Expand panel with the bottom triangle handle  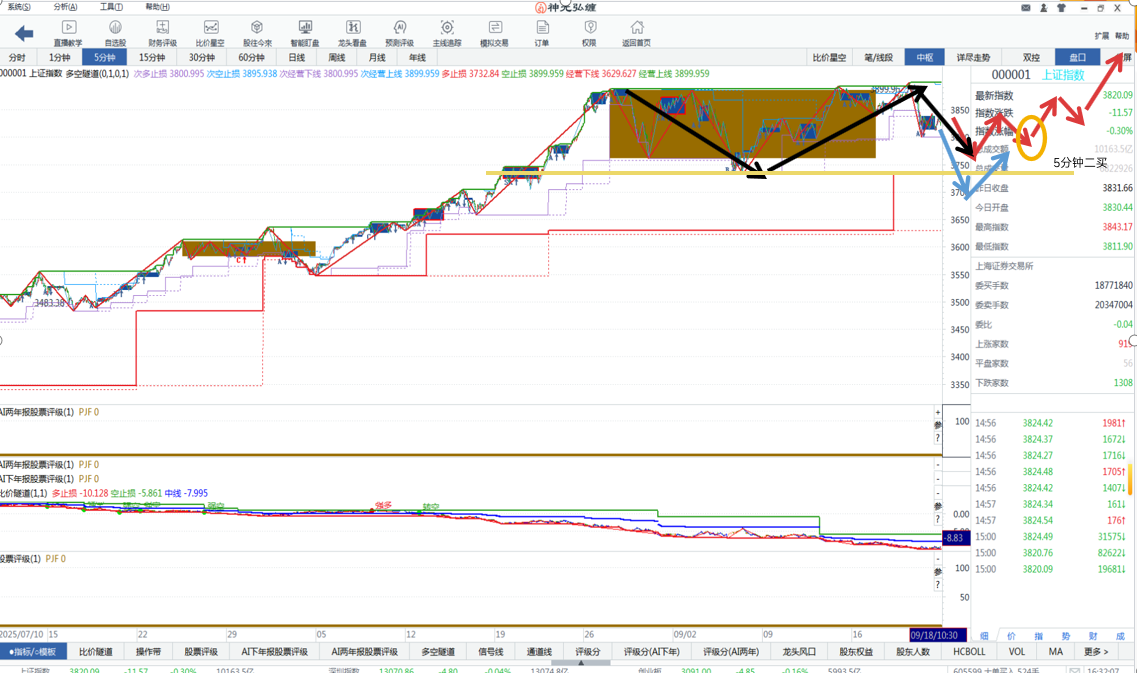580,663
